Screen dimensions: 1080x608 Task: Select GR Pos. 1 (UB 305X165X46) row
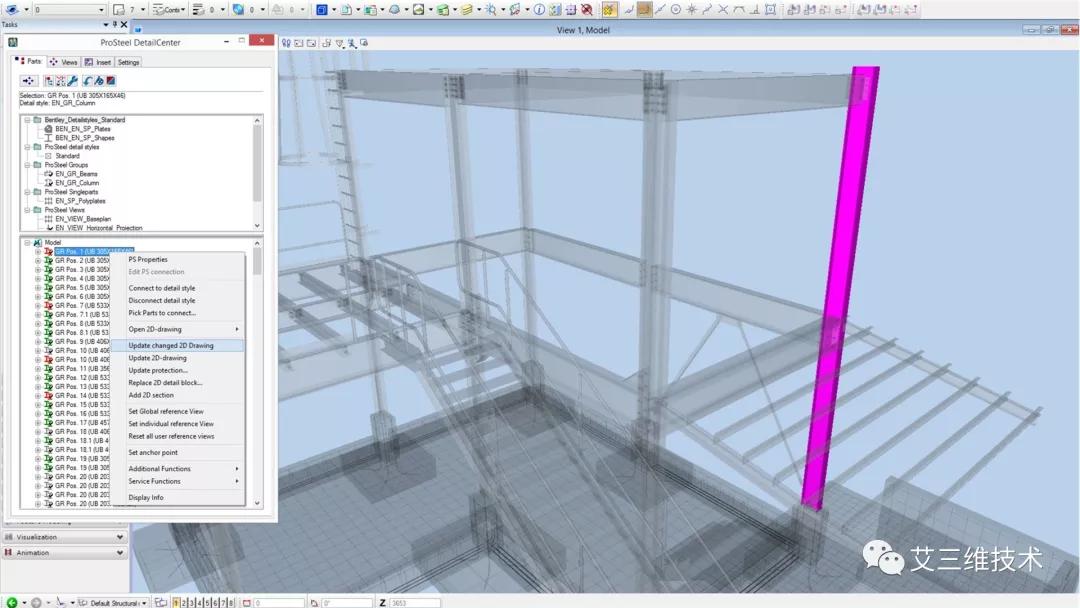94,252
